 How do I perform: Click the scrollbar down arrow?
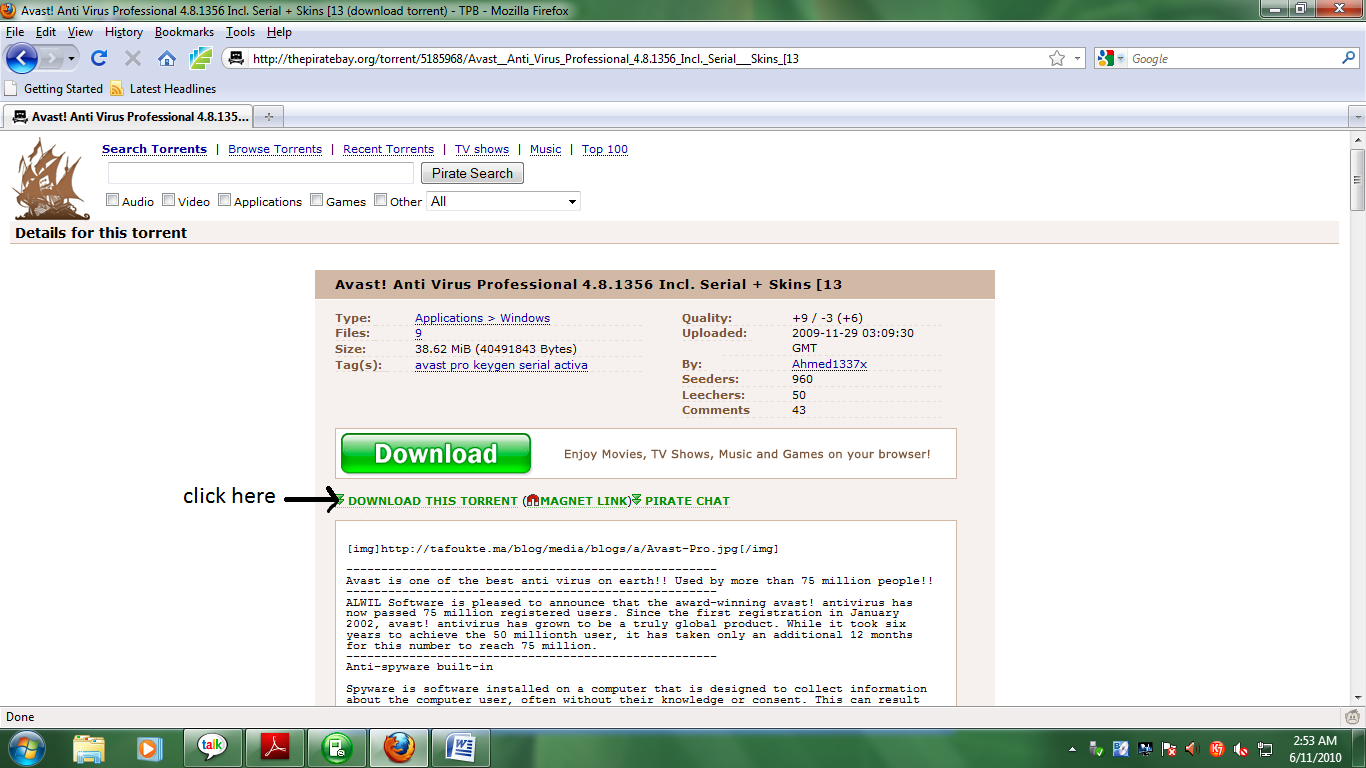tap(1357, 697)
